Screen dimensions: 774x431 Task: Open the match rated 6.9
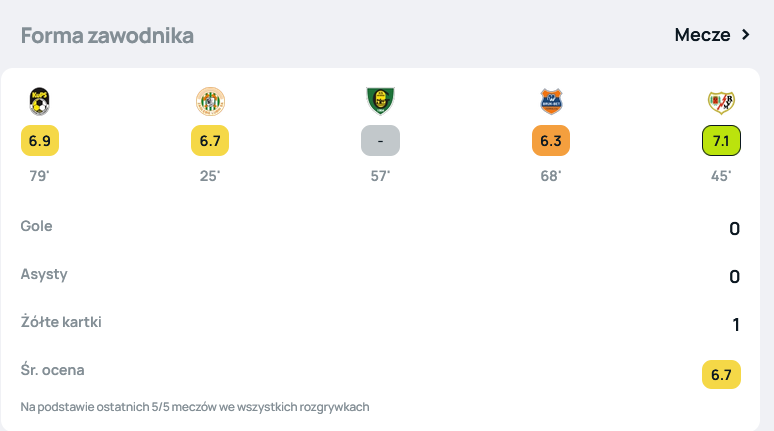[x=40, y=141]
